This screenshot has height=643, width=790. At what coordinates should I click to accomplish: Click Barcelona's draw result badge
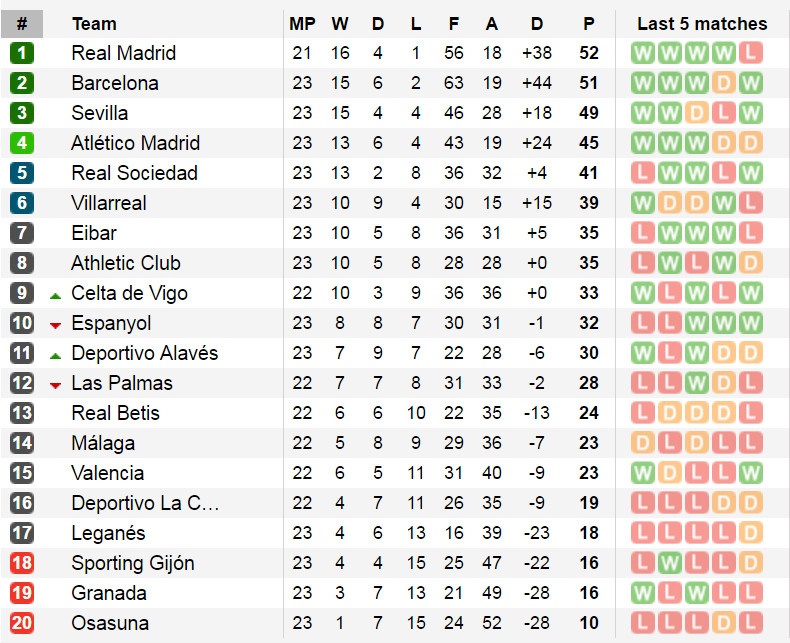click(x=723, y=83)
